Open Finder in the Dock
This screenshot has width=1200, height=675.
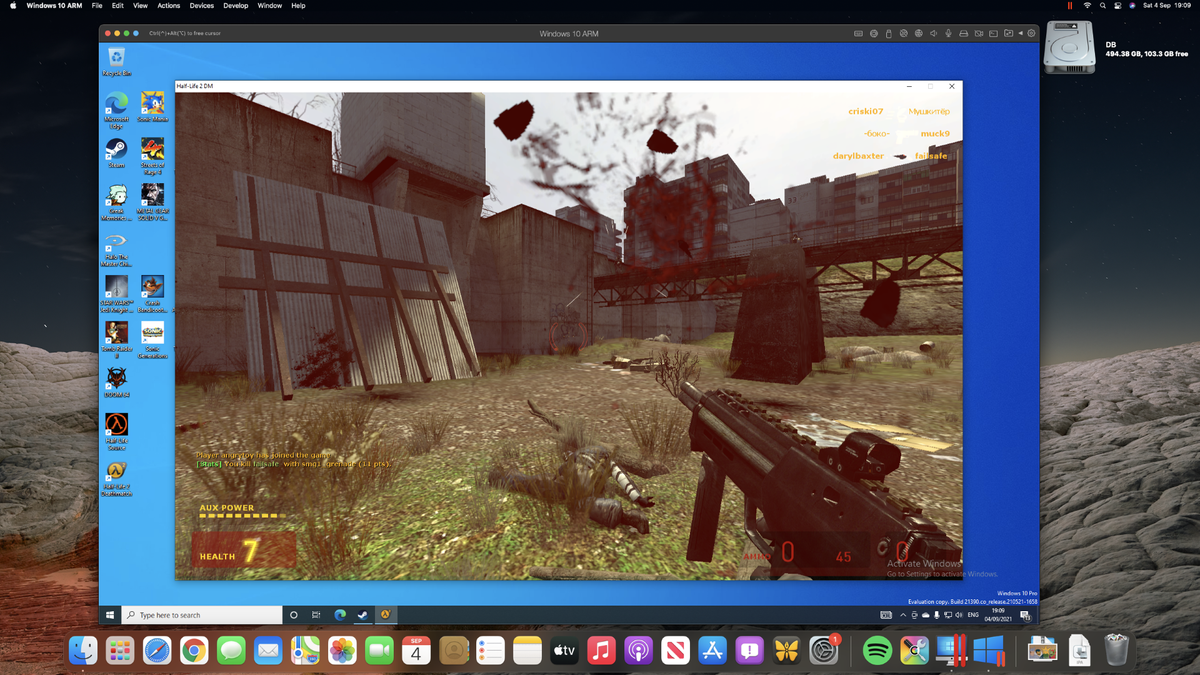[x=83, y=651]
